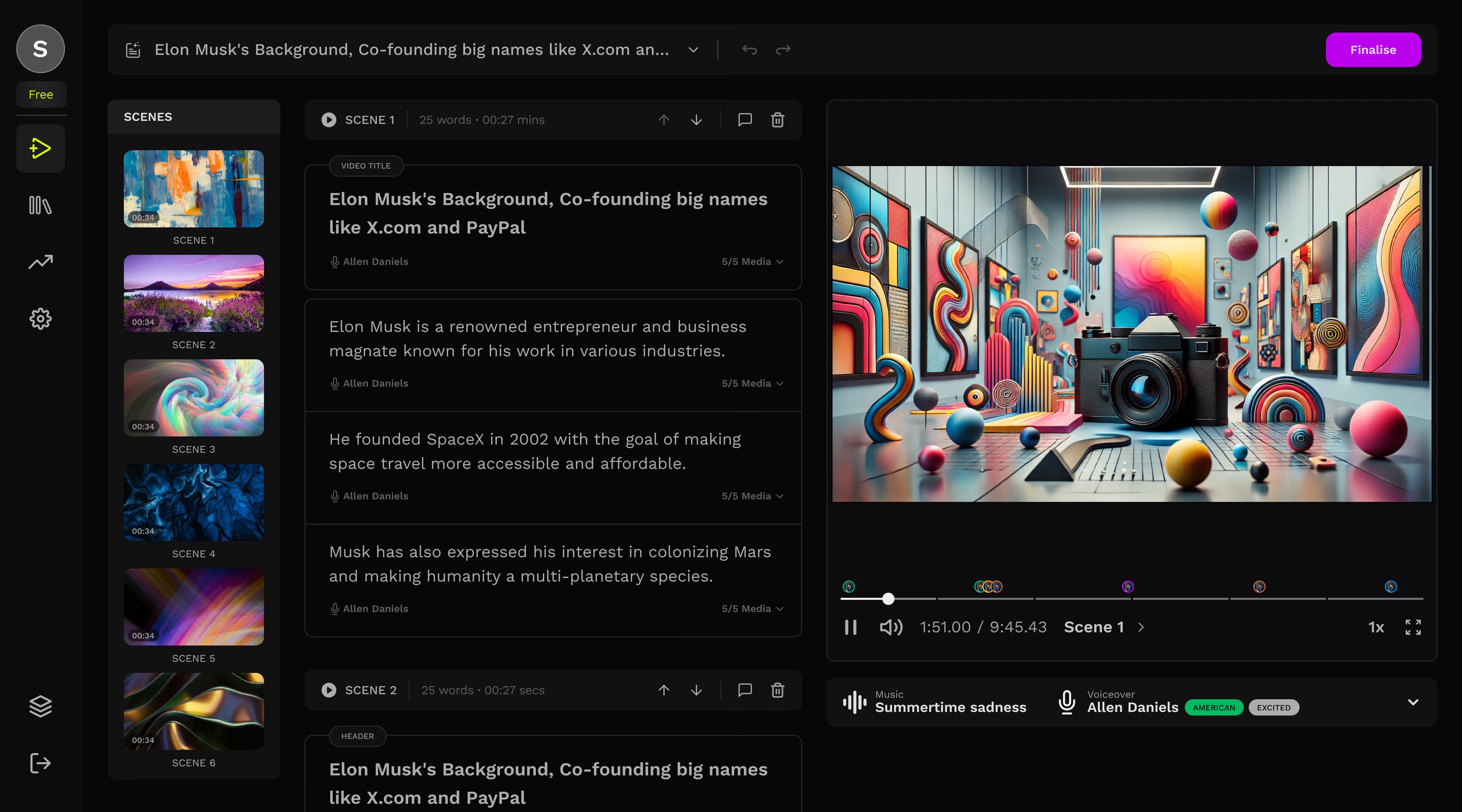Click the voiceover microphone icon

1067,702
